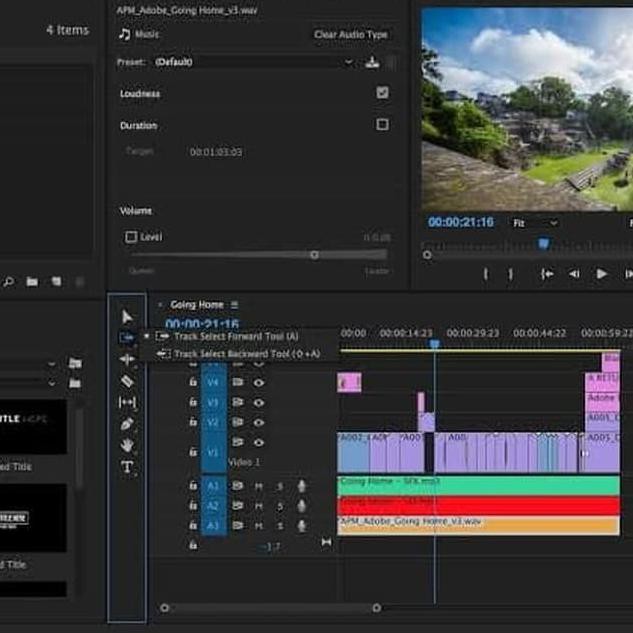Click the Clear Audio Type button

350,34
